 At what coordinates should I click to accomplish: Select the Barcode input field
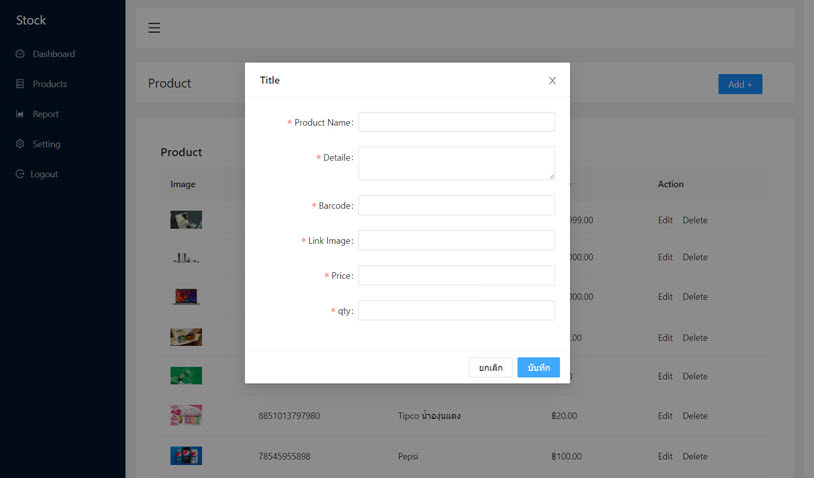pyautogui.click(x=456, y=205)
